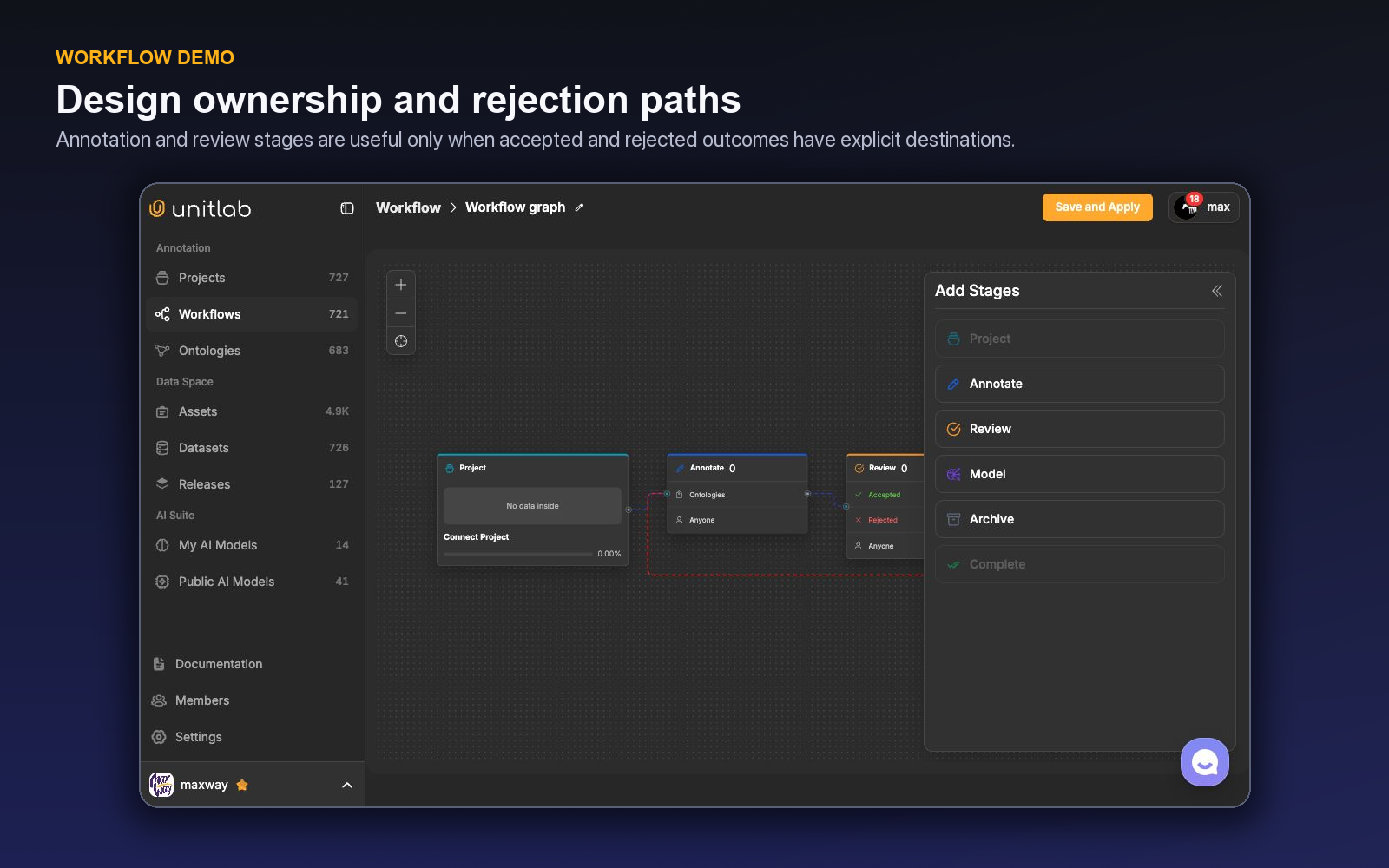Select Workflows sidebar item

[252, 314]
